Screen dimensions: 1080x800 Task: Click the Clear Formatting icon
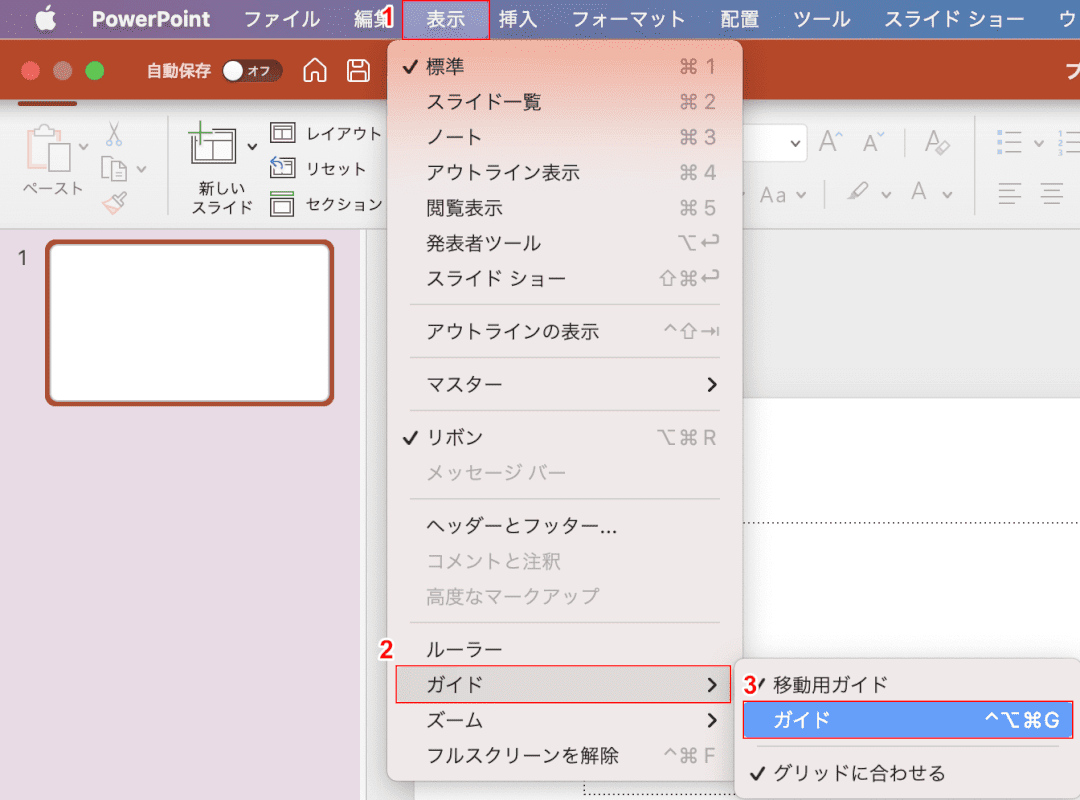click(x=937, y=142)
